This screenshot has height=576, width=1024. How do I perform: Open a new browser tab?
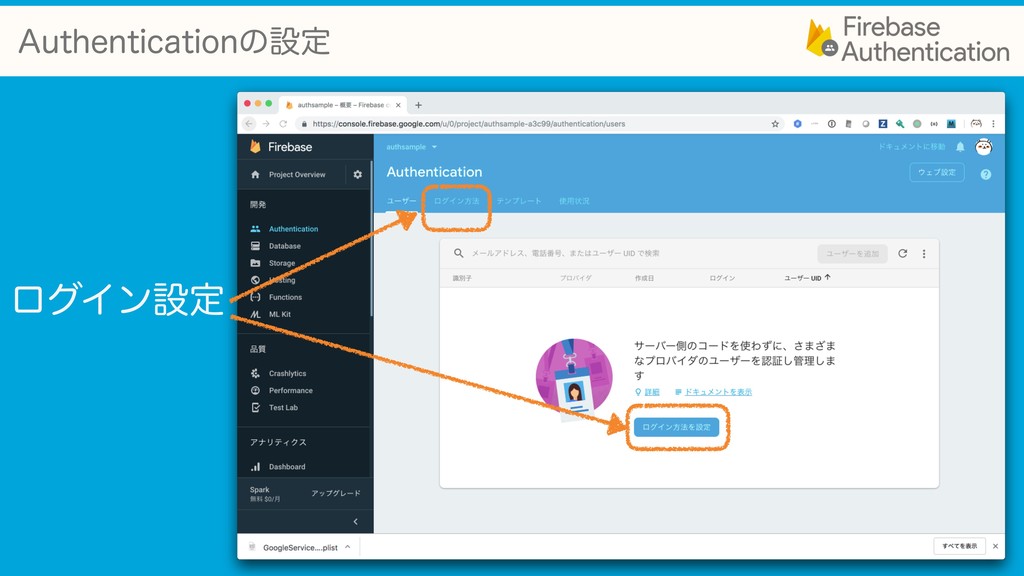pyautogui.click(x=418, y=104)
